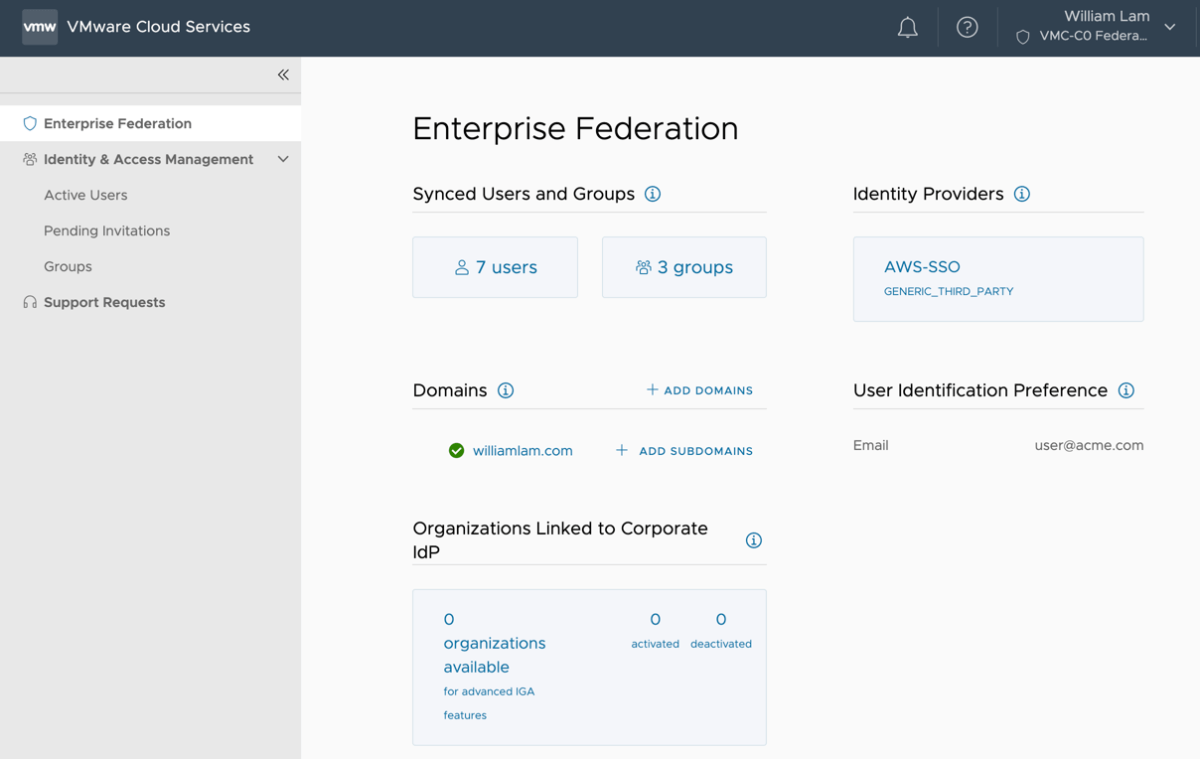
Task: Go to Pending Invitations
Action: (x=107, y=231)
